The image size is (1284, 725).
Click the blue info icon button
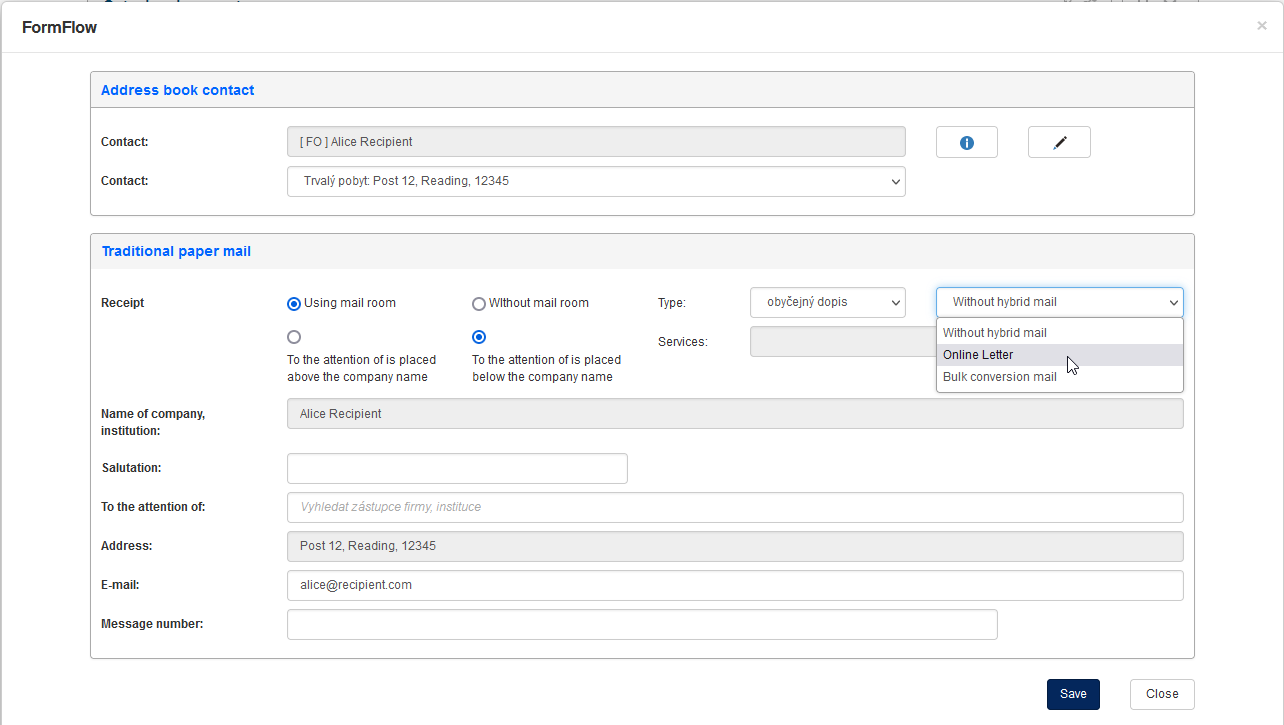coord(966,143)
